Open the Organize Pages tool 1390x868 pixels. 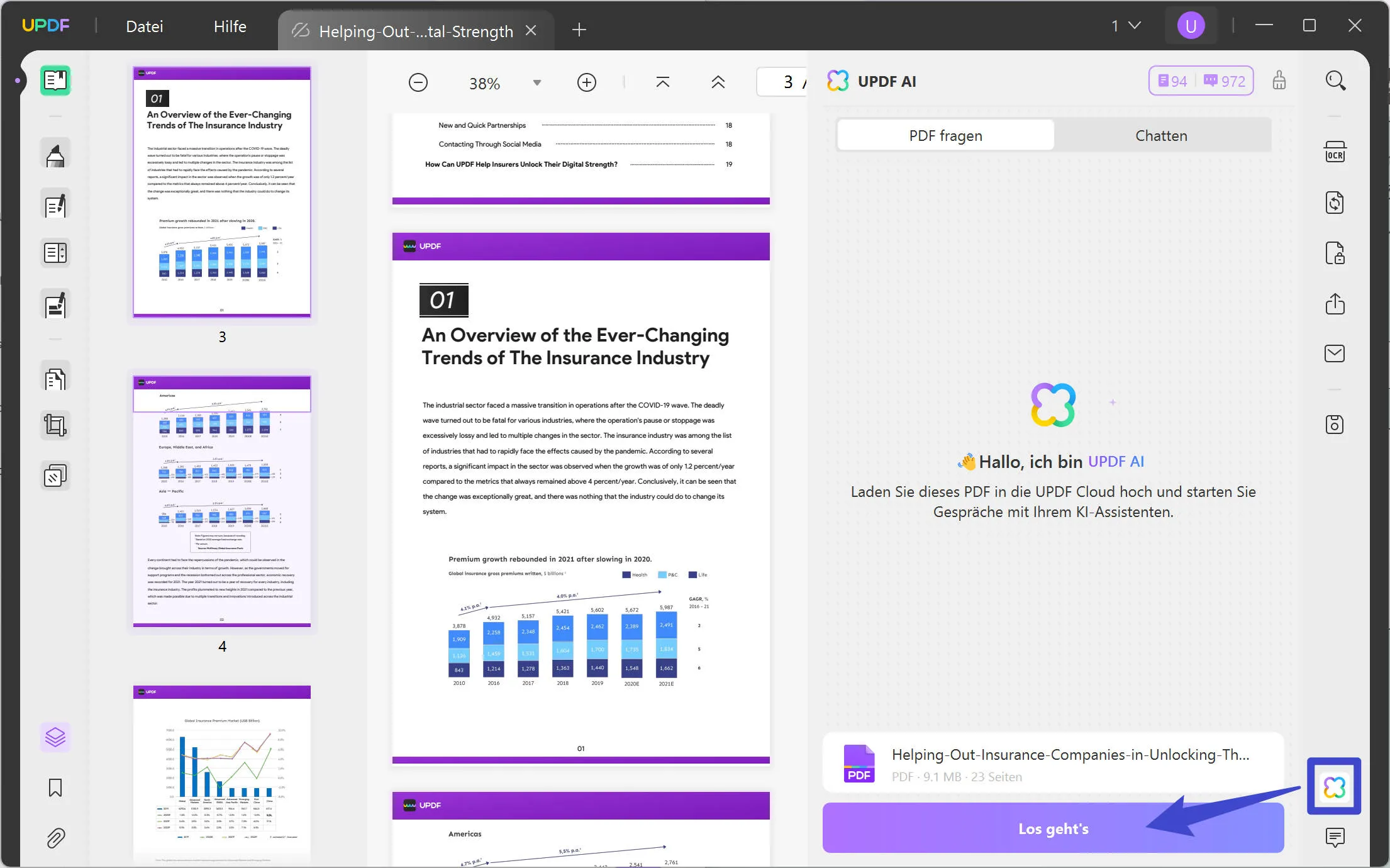click(55, 377)
